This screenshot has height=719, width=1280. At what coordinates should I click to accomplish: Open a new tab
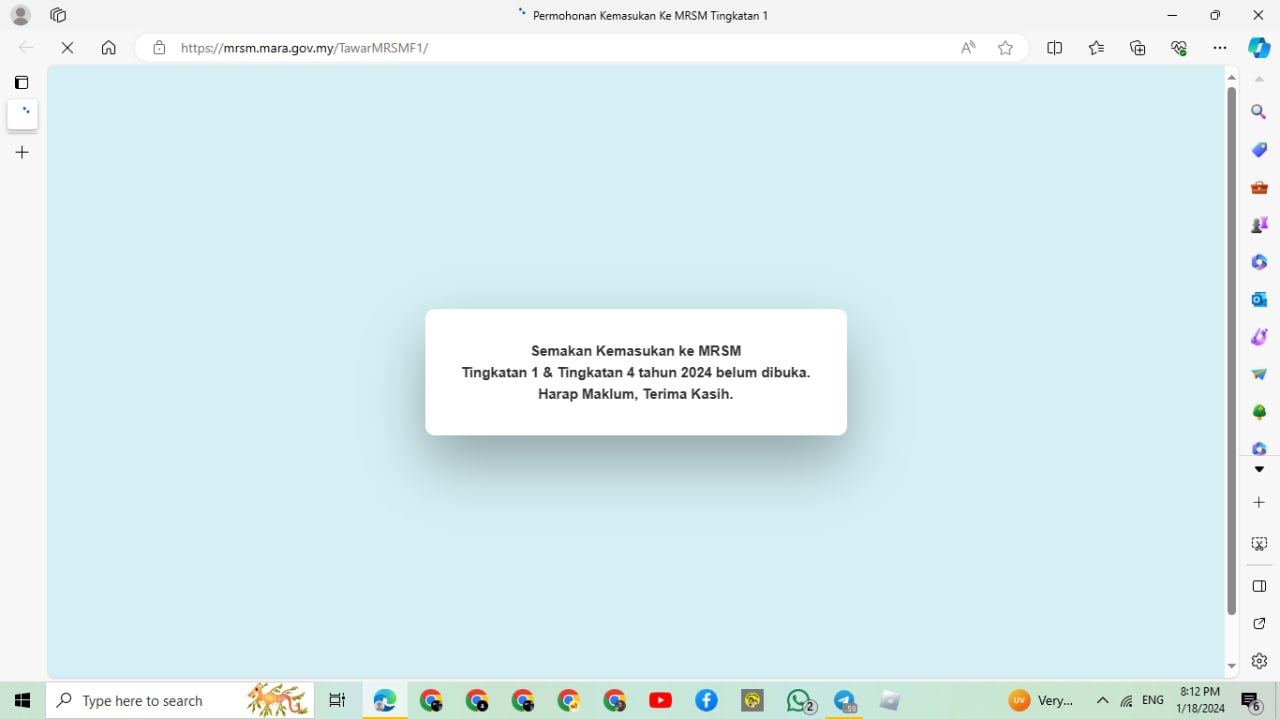click(22, 152)
